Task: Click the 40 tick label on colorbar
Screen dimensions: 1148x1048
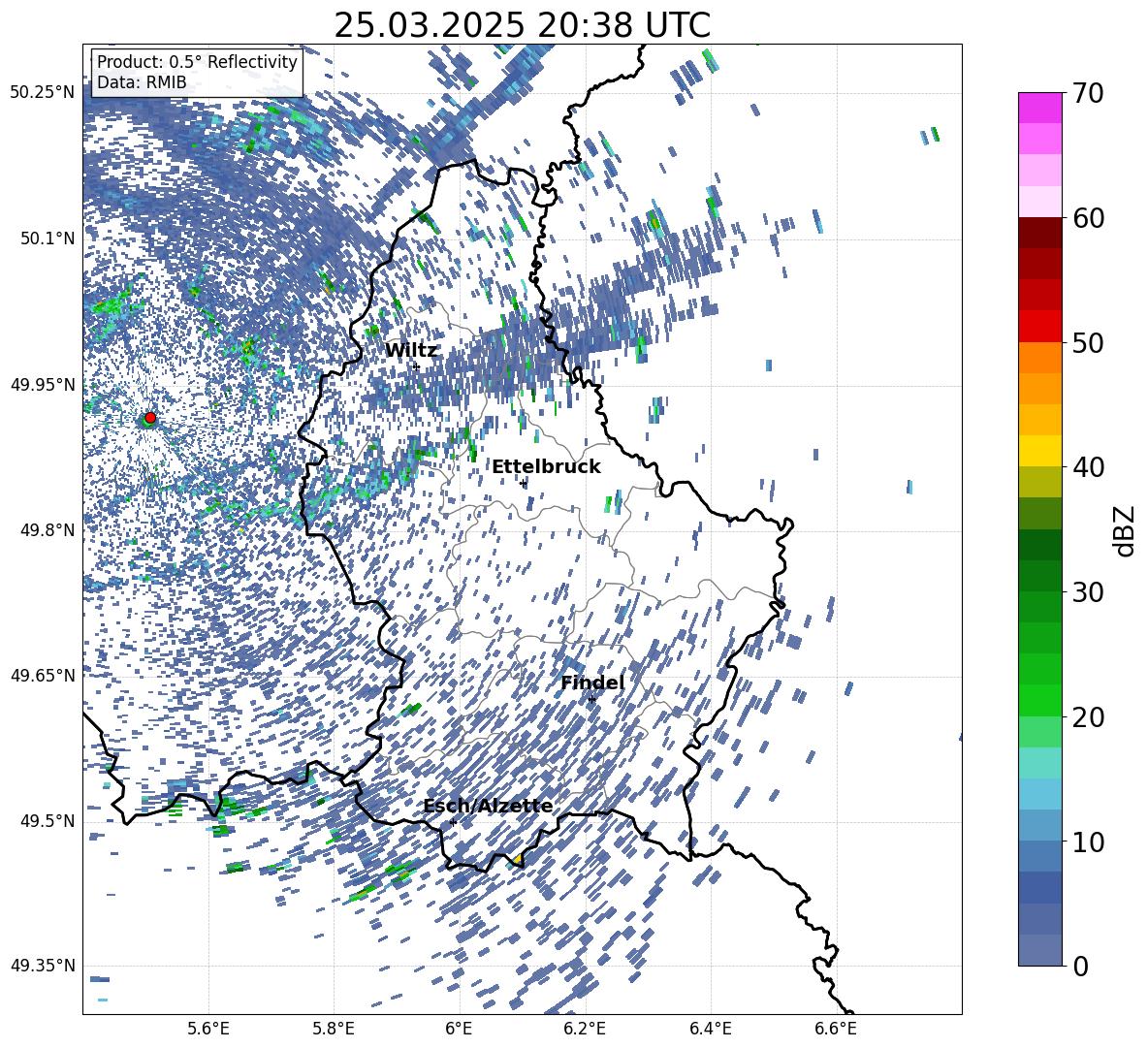Action: click(x=1087, y=467)
